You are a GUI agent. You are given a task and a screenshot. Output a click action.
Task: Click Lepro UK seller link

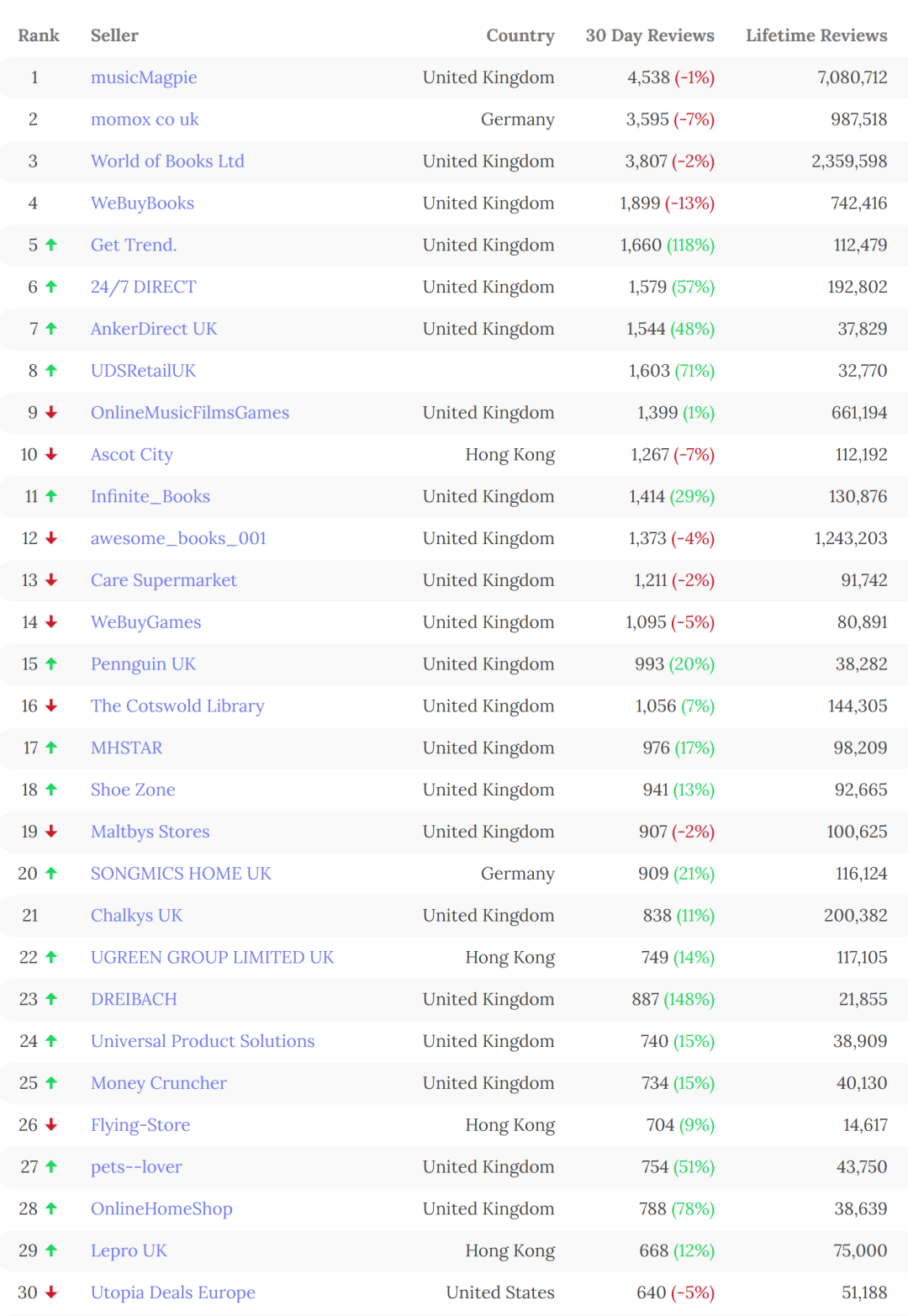(x=129, y=1251)
